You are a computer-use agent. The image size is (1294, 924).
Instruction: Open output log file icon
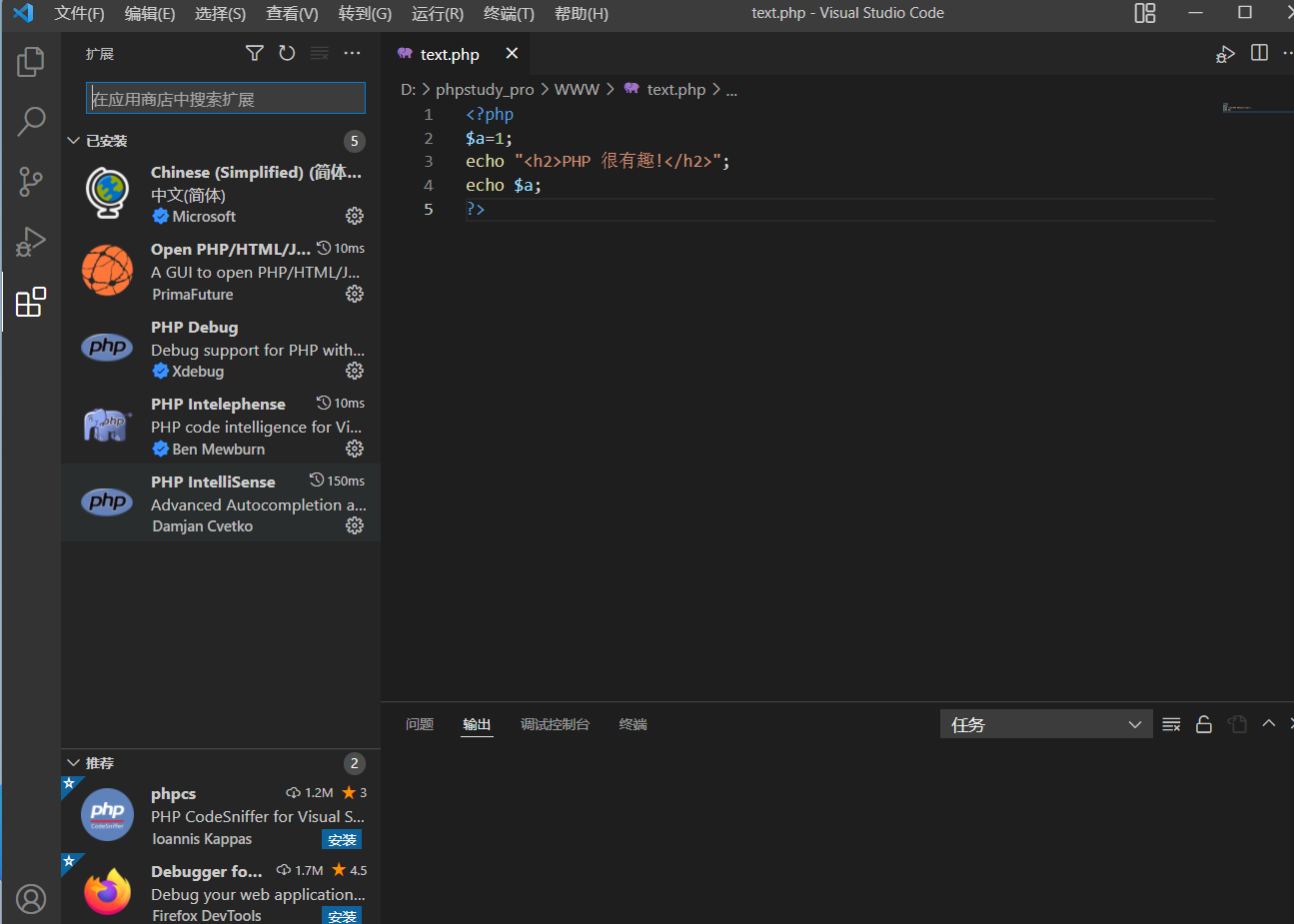[1237, 724]
